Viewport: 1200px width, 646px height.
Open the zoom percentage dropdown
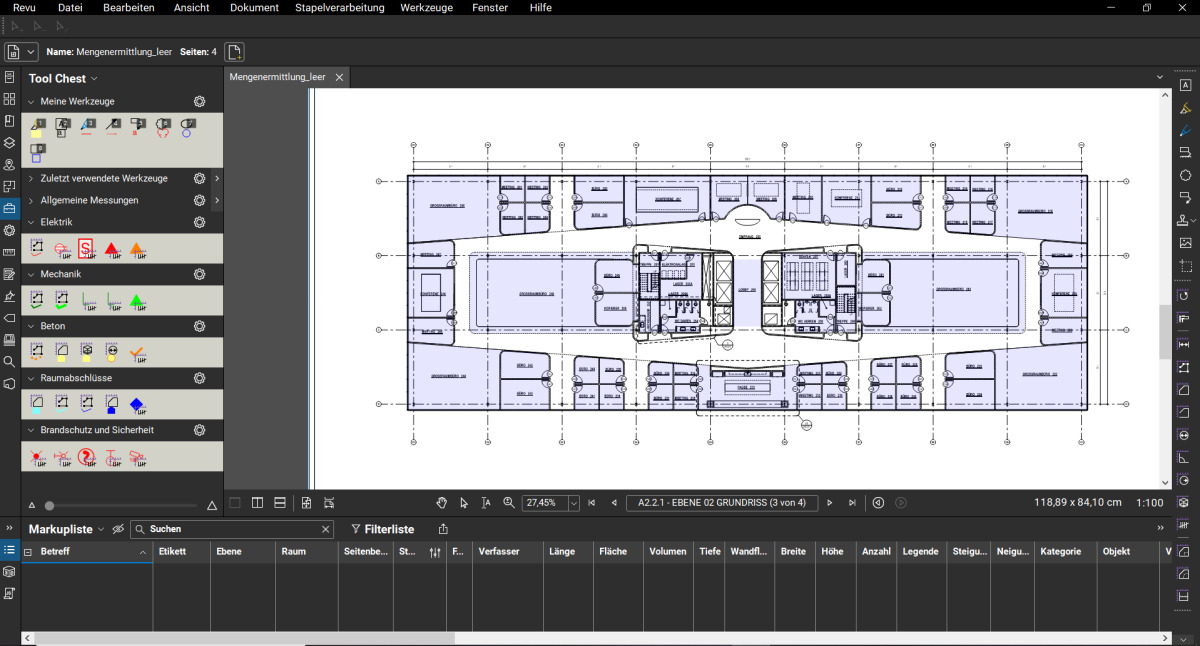click(573, 503)
